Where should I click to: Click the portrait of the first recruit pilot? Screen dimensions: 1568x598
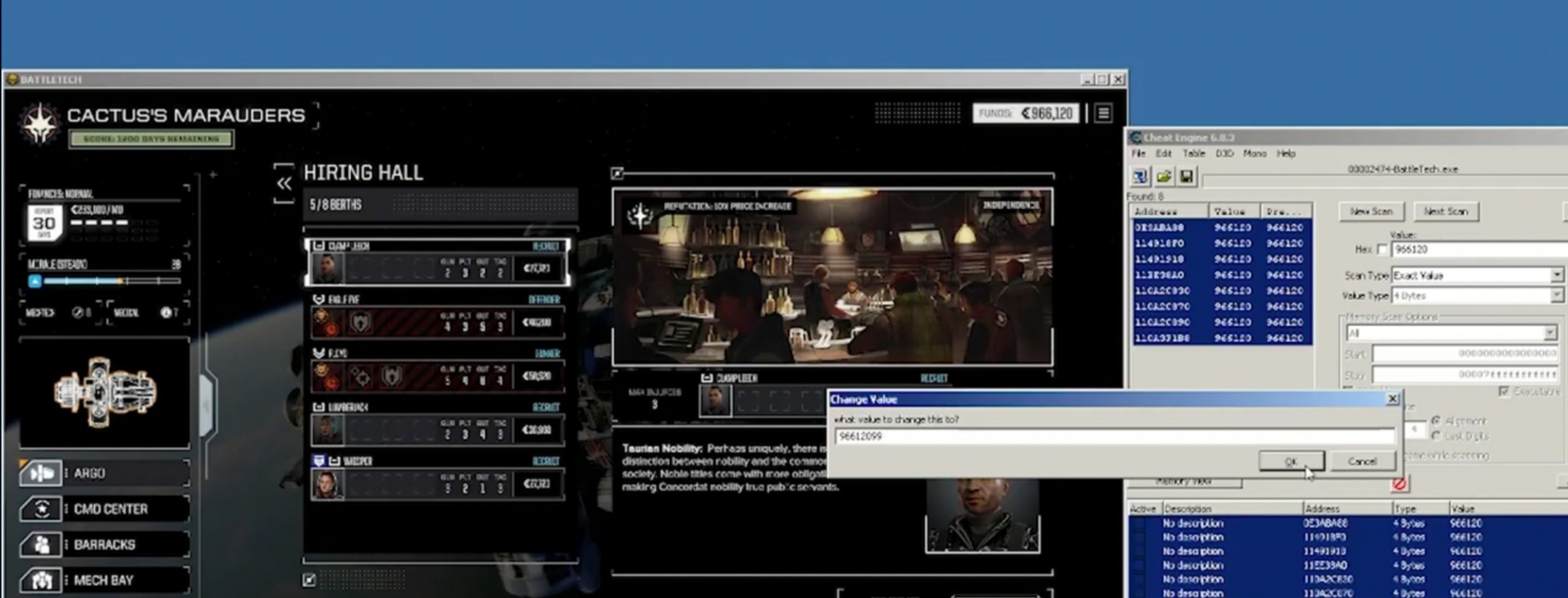coord(327,267)
